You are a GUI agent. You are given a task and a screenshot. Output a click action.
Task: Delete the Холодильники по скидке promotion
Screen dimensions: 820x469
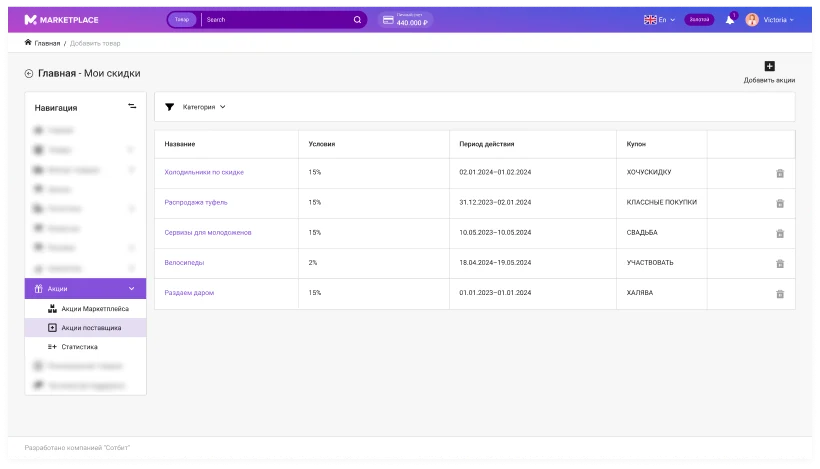pyautogui.click(x=780, y=173)
